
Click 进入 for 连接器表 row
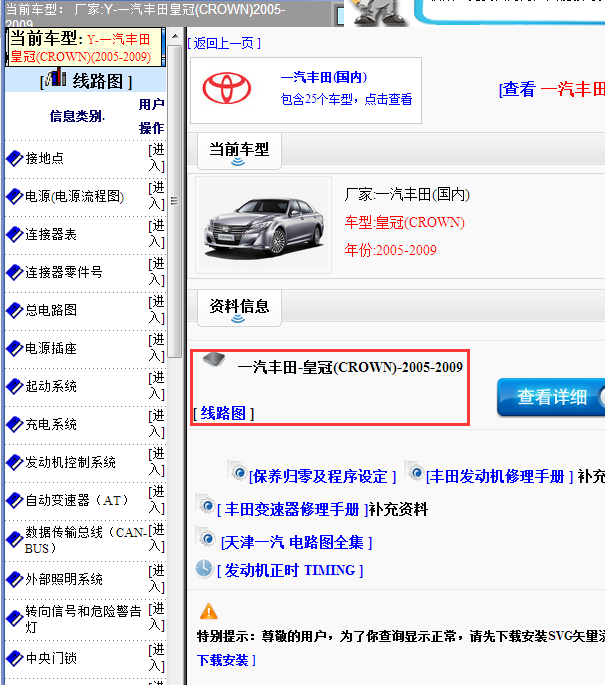click(156, 234)
